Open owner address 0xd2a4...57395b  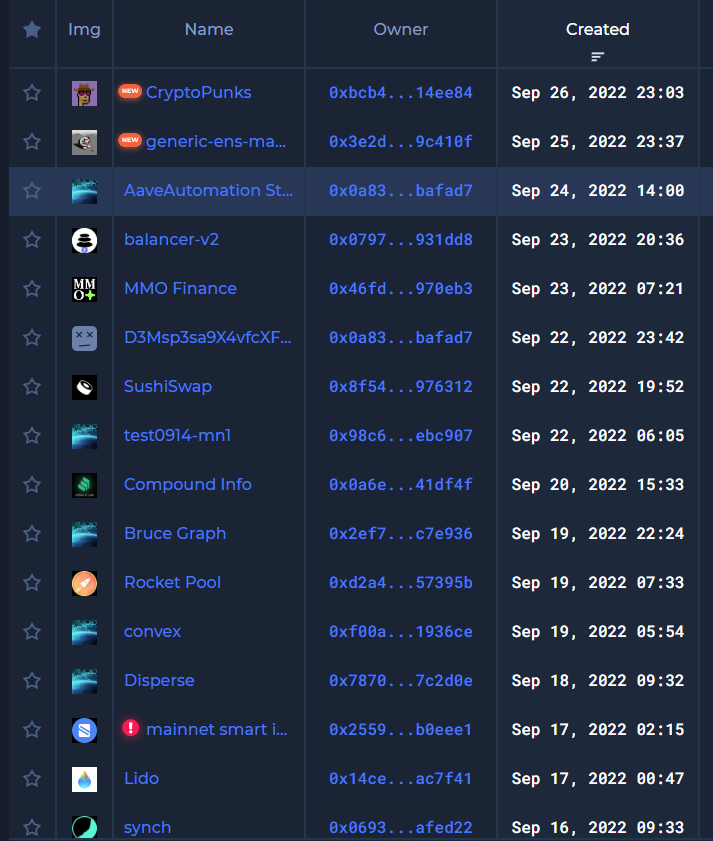coord(401,582)
